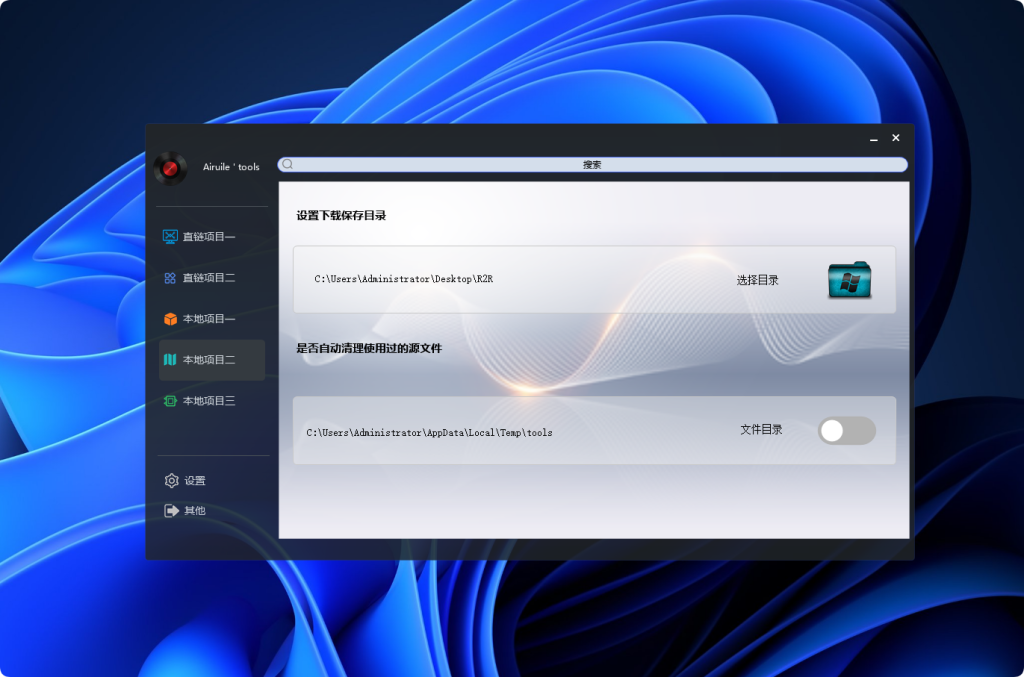Click the 直链项目二 four-squares icon
The image size is (1024, 677).
click(x=170, y=278)
